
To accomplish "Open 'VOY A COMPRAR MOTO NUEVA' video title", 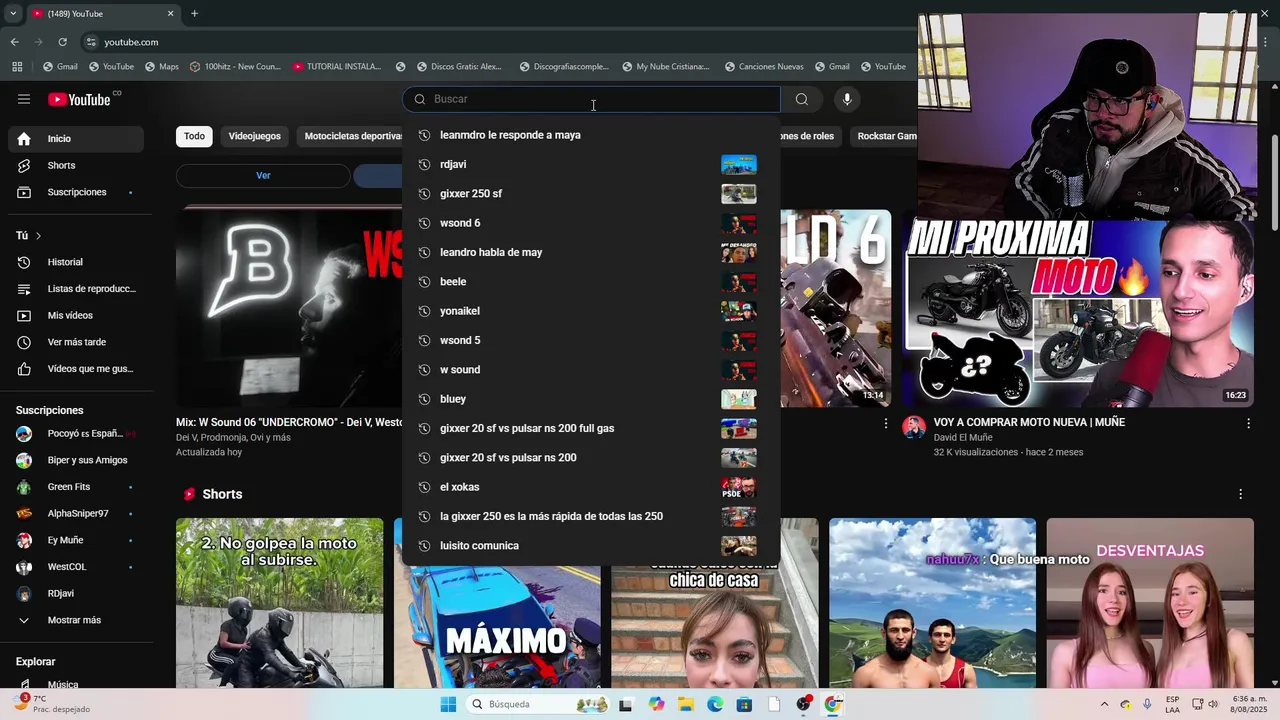I will [1029, 423].
